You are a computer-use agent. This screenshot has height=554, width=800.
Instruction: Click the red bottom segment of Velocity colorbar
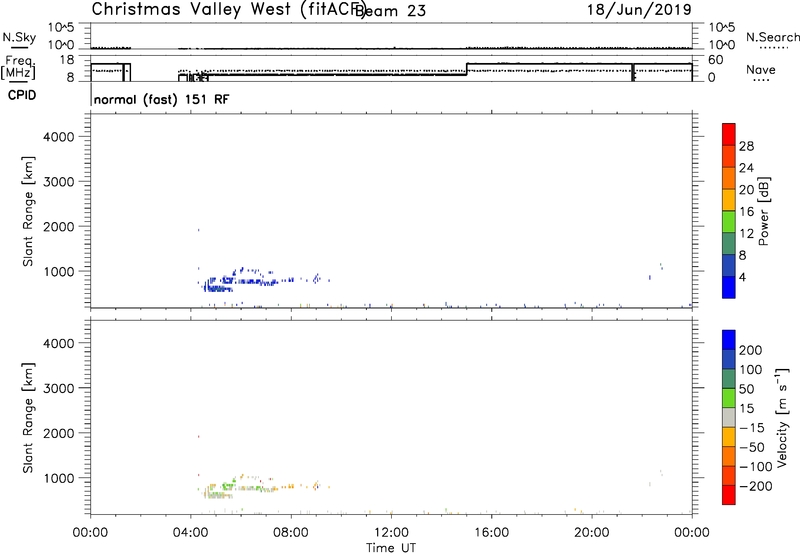coord(729,495)
